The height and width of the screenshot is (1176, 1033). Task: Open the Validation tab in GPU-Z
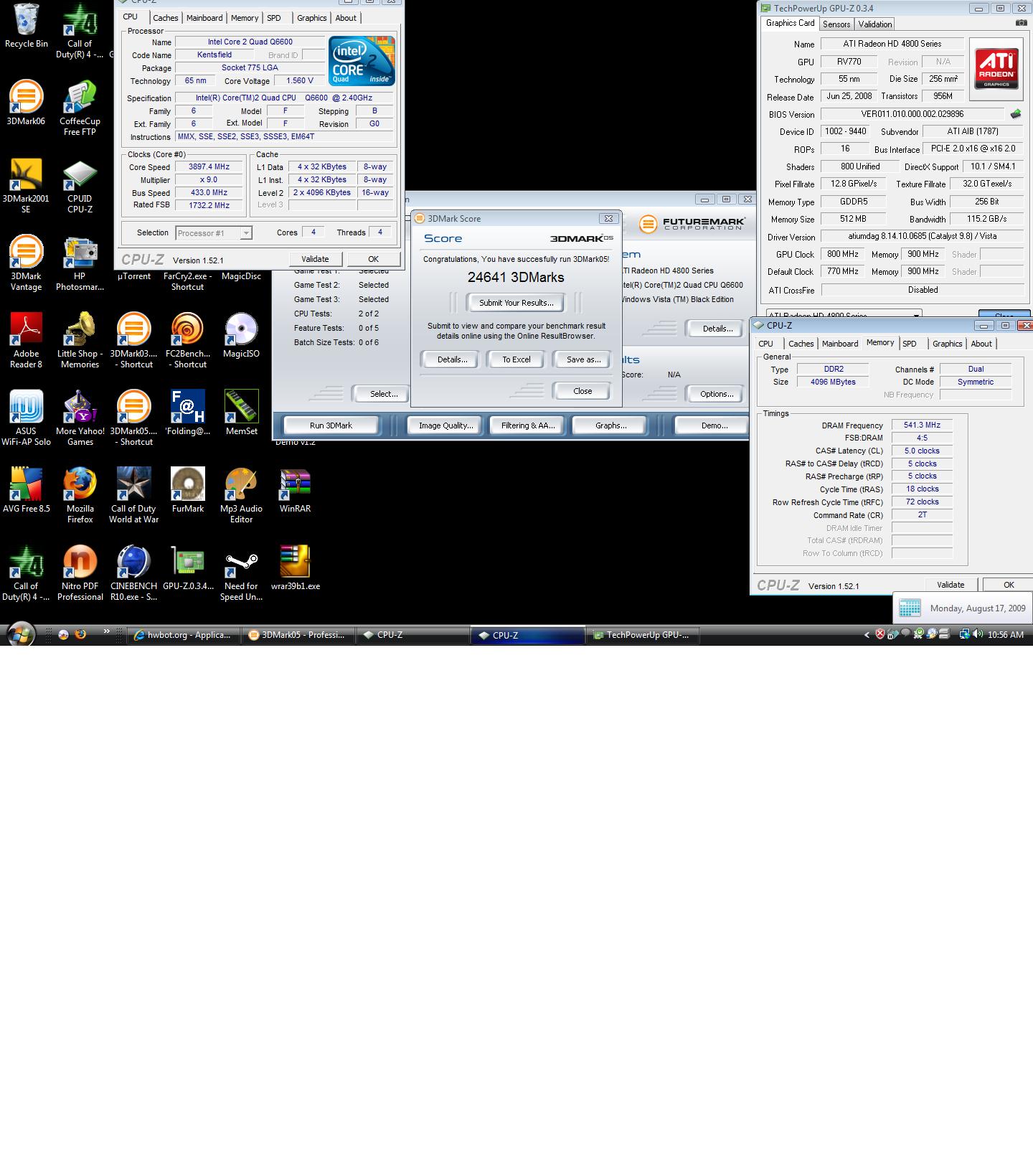click(875, 24)
